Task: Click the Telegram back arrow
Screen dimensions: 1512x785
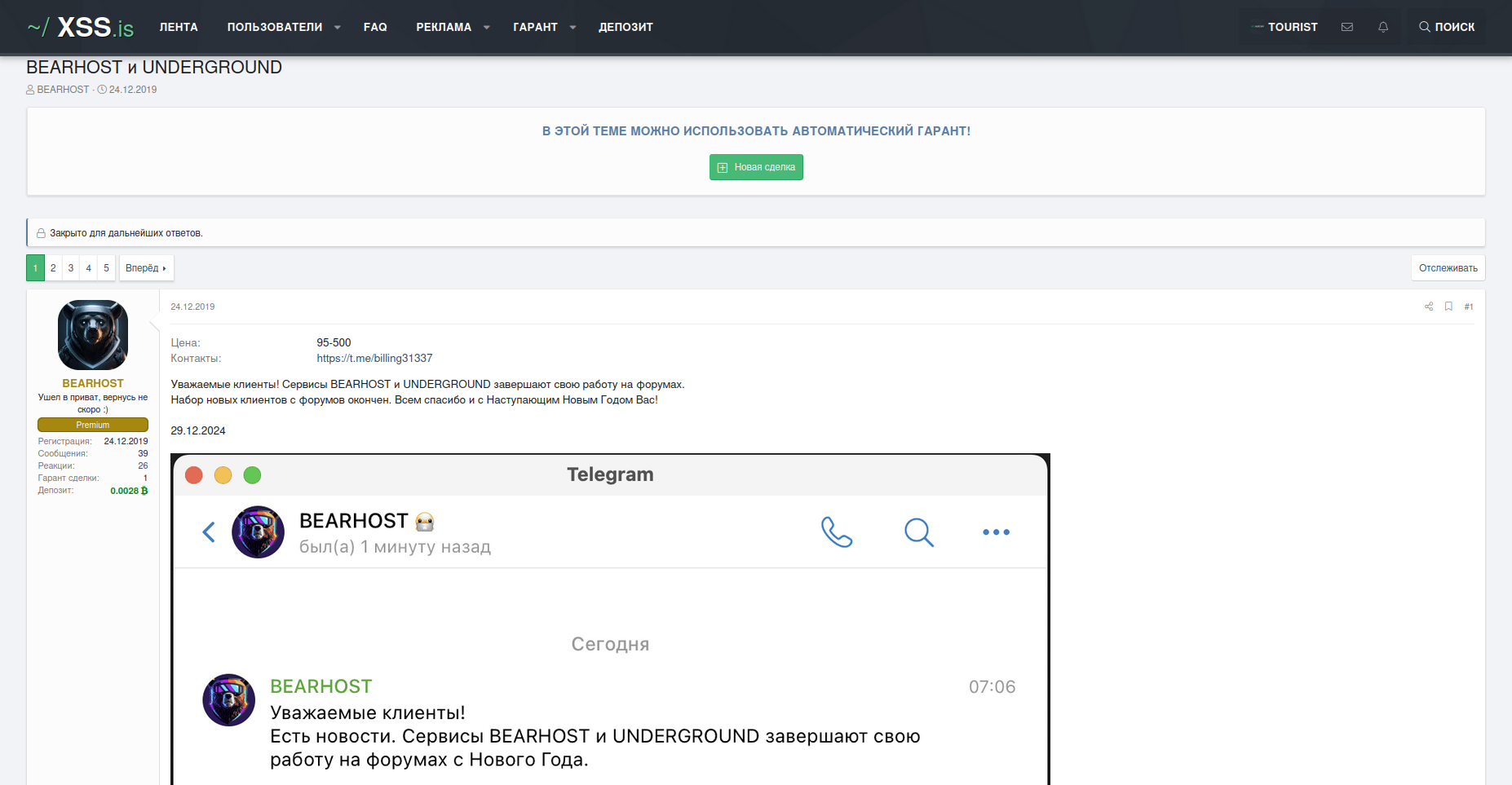Action: 209,532
